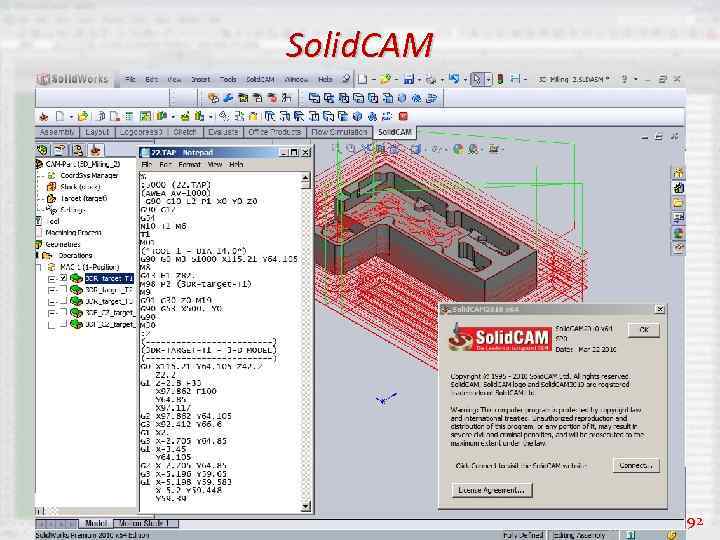Image resolution: width=720 pixels, height=540 pixels.
Task: Click the first SolidCAM icon in the lower toolbar
Action: pos(44,117)
